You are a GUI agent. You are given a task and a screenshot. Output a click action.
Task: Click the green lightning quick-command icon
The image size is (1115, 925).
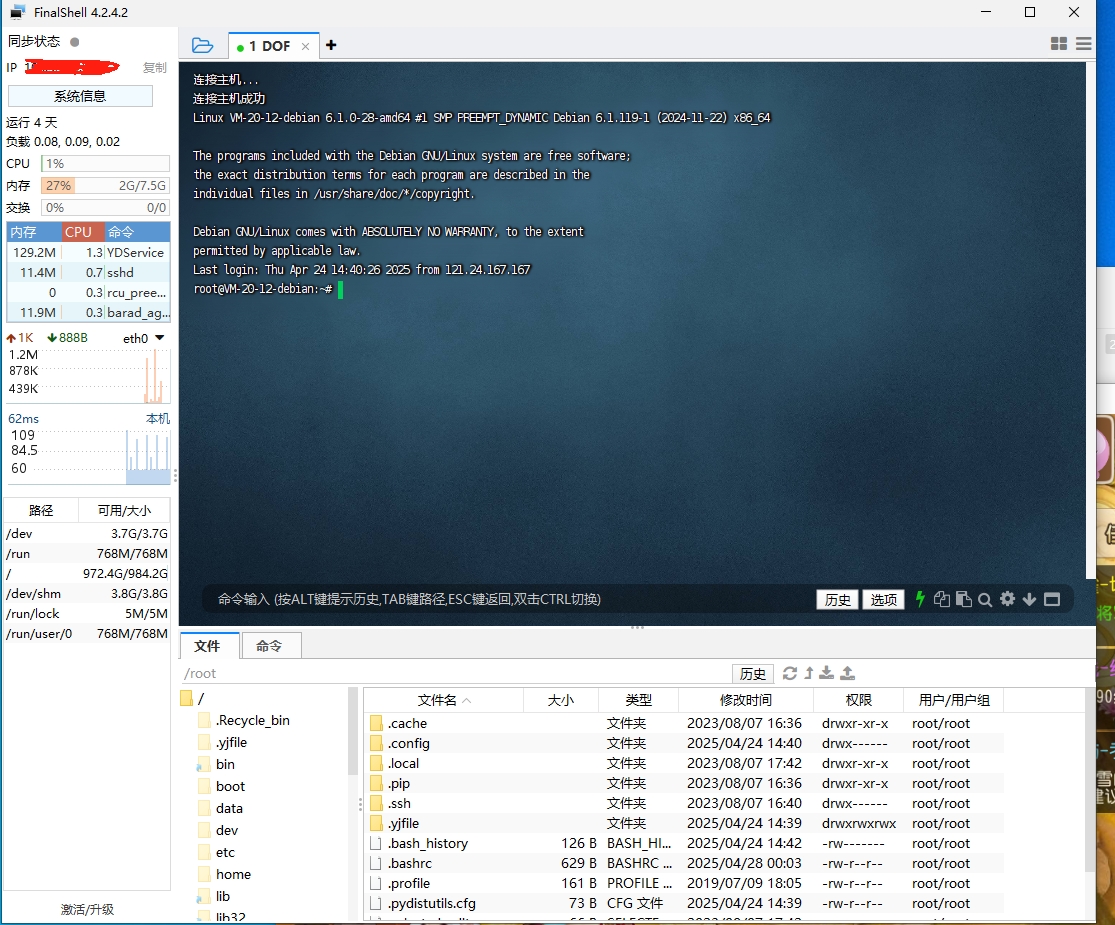click(x=919, y=599)
